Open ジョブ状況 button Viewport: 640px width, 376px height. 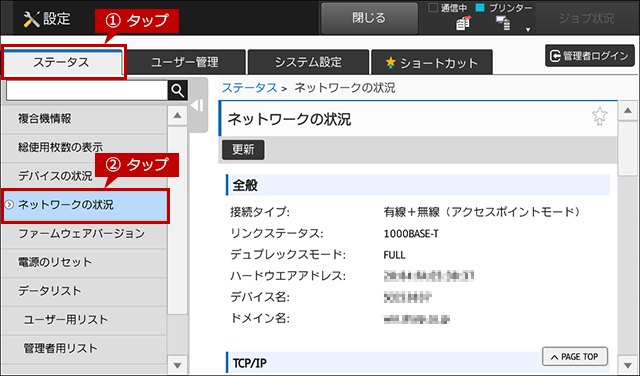pos(586,18)
